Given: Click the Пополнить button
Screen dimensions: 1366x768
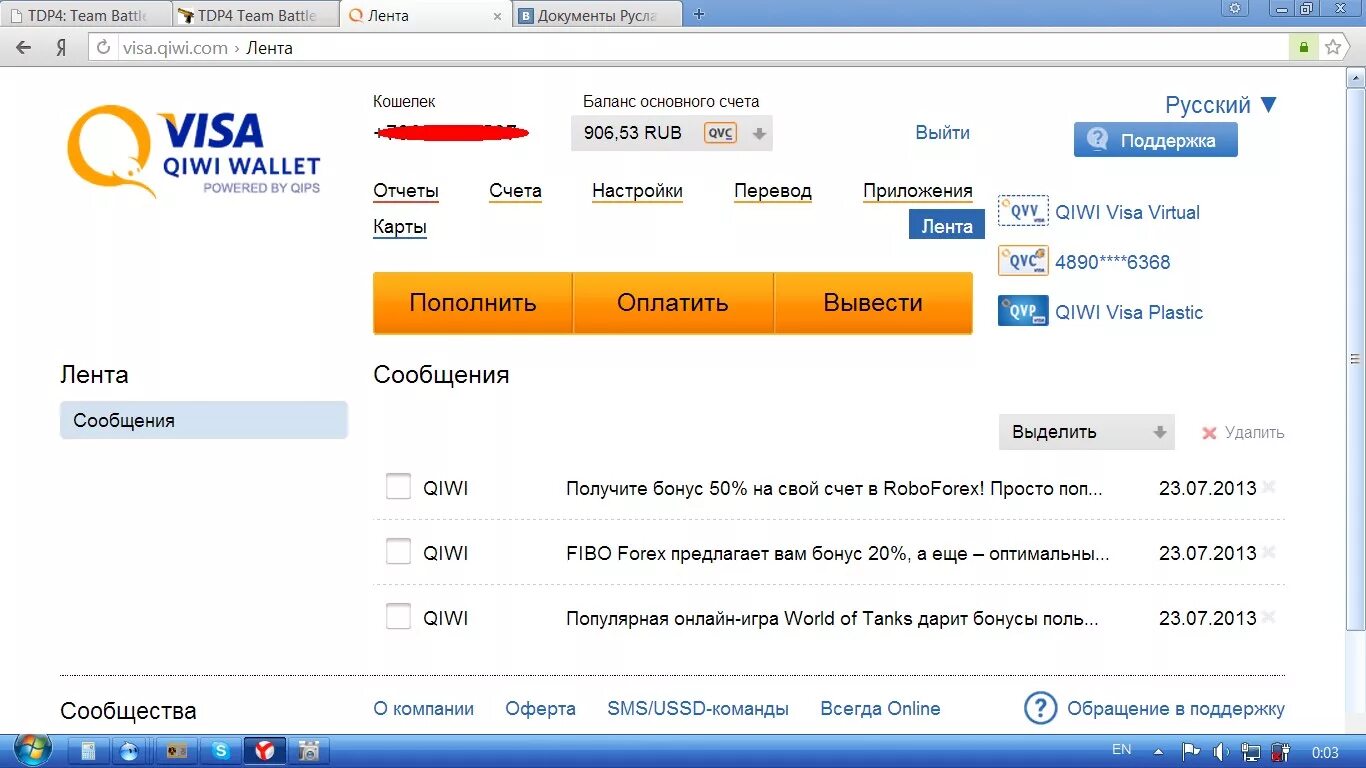Looking at the screenshot, I should (473, 302).
